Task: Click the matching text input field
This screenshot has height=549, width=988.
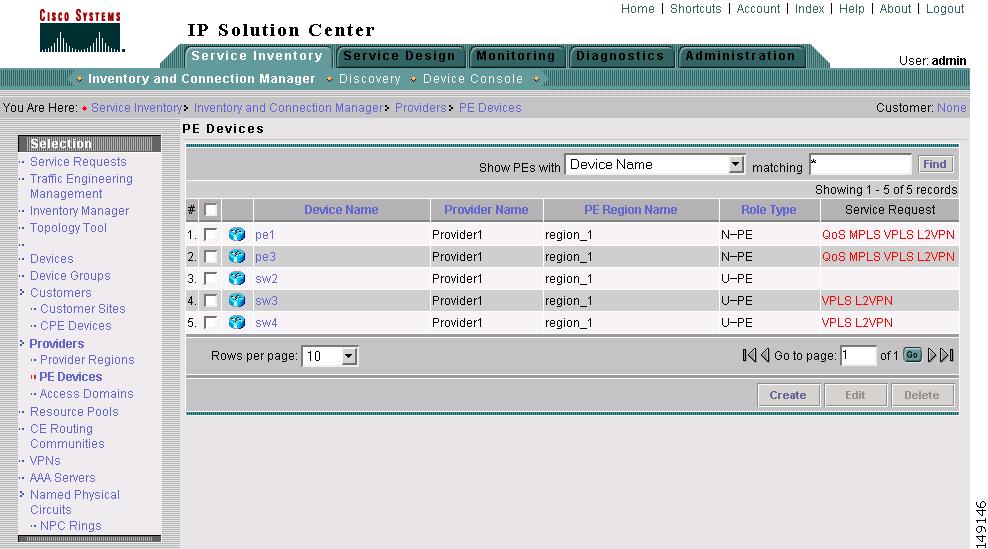Action: pyautogui.click(x=861, y=165)
